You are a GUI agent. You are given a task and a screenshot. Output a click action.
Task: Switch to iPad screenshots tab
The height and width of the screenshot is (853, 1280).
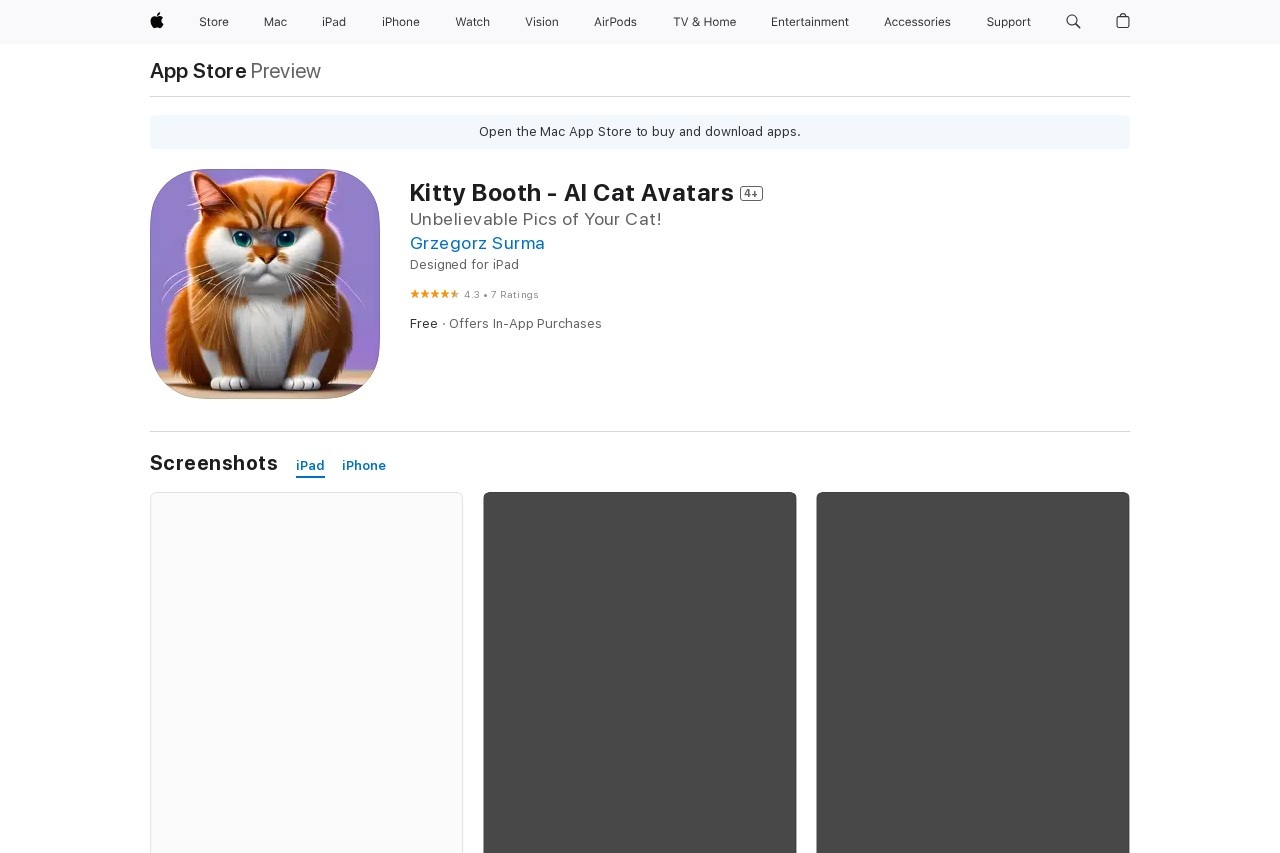tap(310, 466)
